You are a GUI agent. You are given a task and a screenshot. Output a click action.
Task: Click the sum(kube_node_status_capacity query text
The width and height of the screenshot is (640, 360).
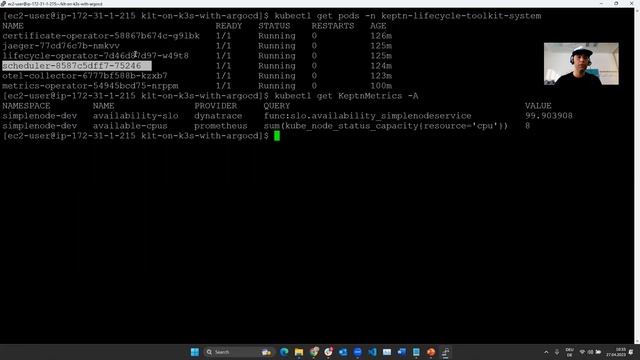tap(385, 126)
